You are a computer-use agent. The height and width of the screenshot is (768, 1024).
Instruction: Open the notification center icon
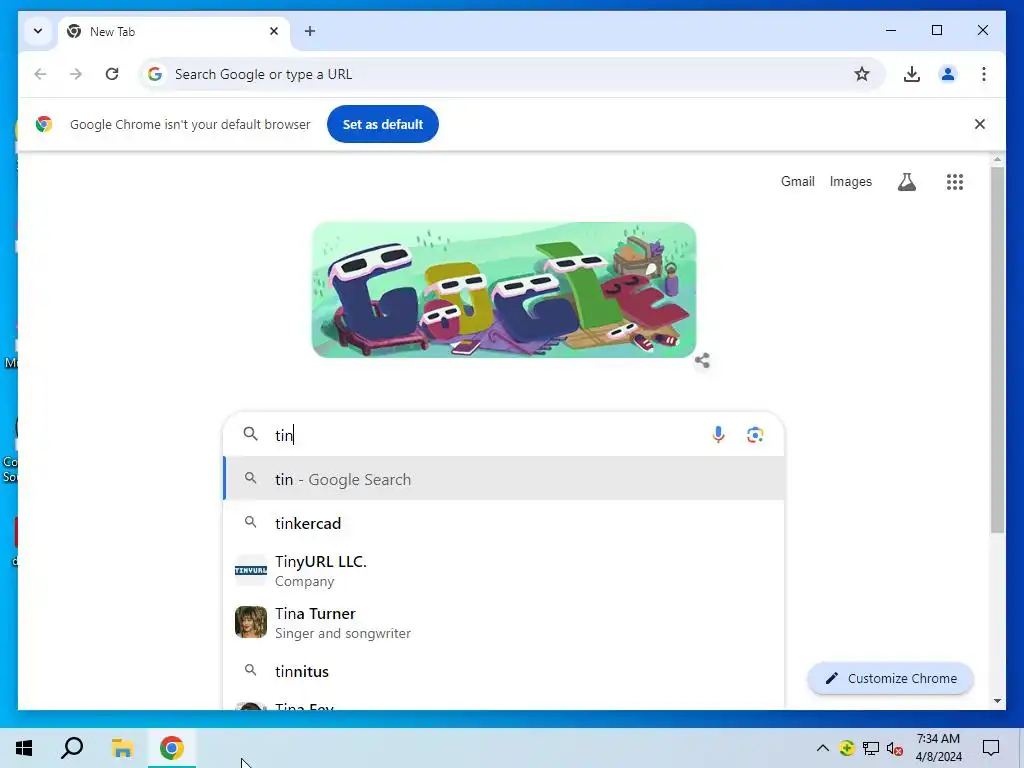pos(991,748)
